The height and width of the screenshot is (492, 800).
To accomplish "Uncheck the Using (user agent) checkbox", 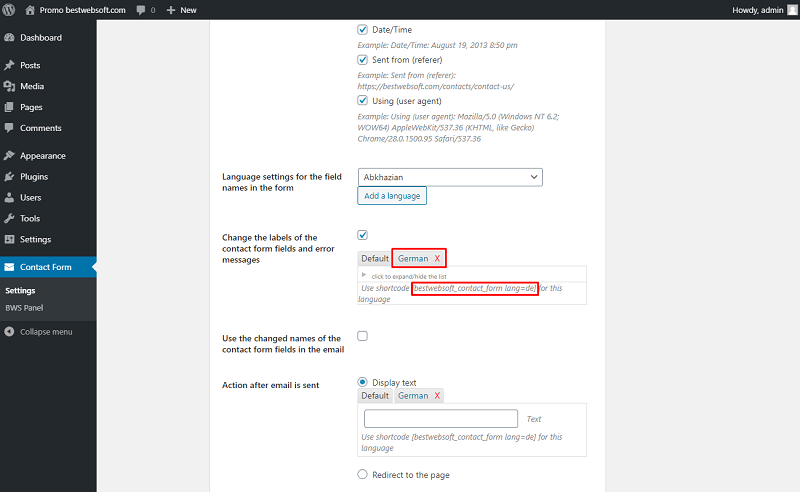I will coord(362,100).
